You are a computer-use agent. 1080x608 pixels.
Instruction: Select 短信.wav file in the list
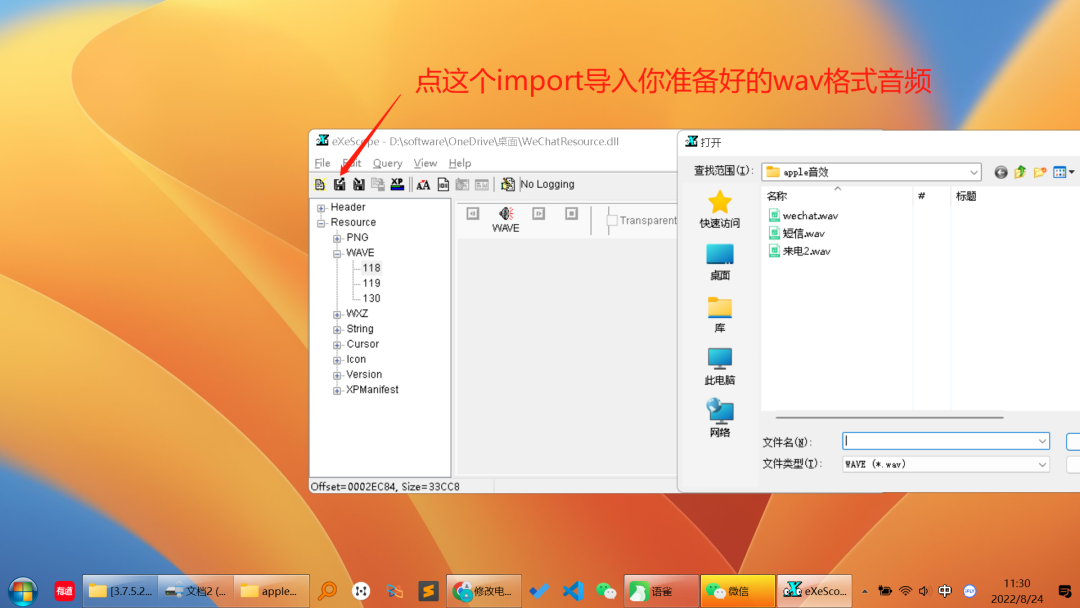click(x=796, y=233)
